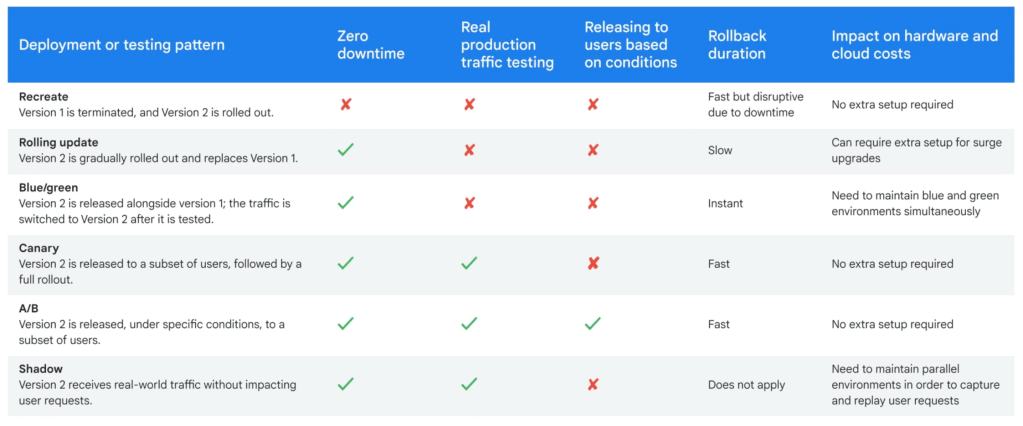Click Impact on hardware and cloud costs header
The width and height of the screenshot is (1023, 426).
point(914,45)
